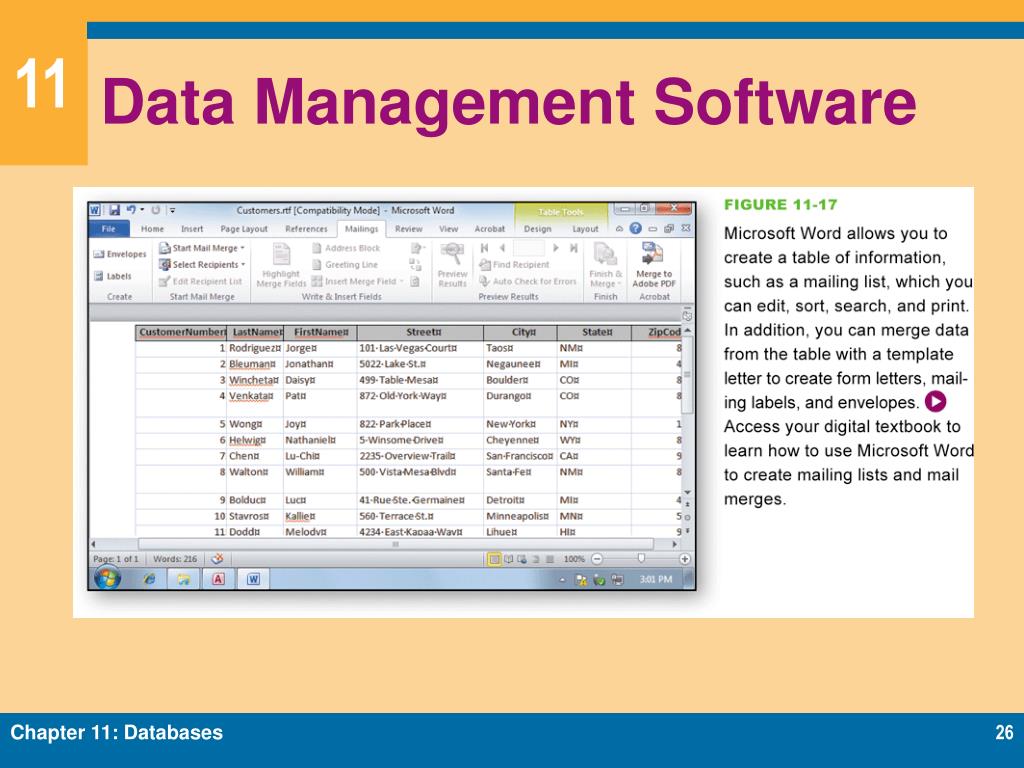Go to the first merge record
1024x768 pixels.
[x=484, y=248]
